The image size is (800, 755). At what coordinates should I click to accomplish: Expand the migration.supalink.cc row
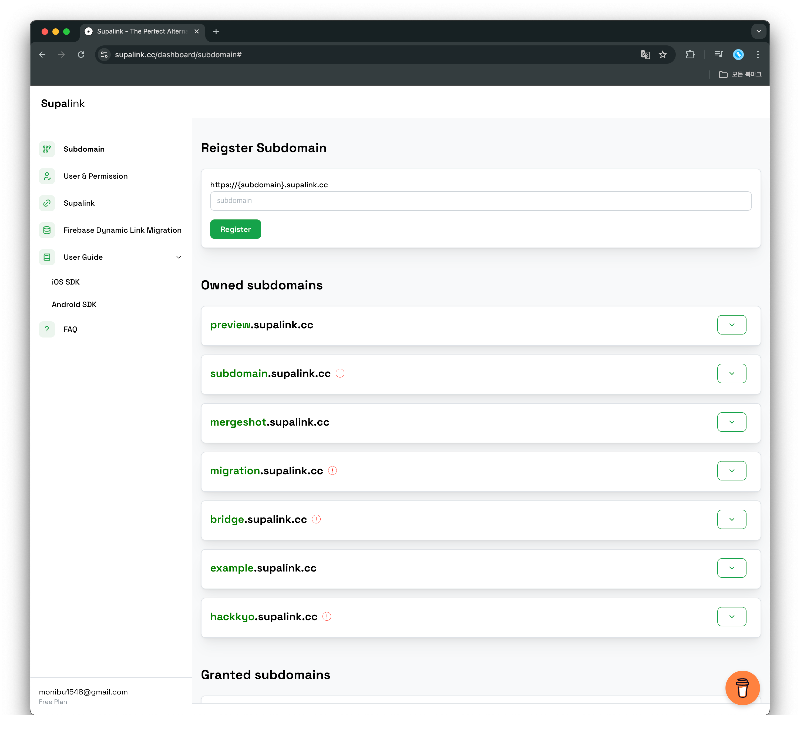click(732, 471)
